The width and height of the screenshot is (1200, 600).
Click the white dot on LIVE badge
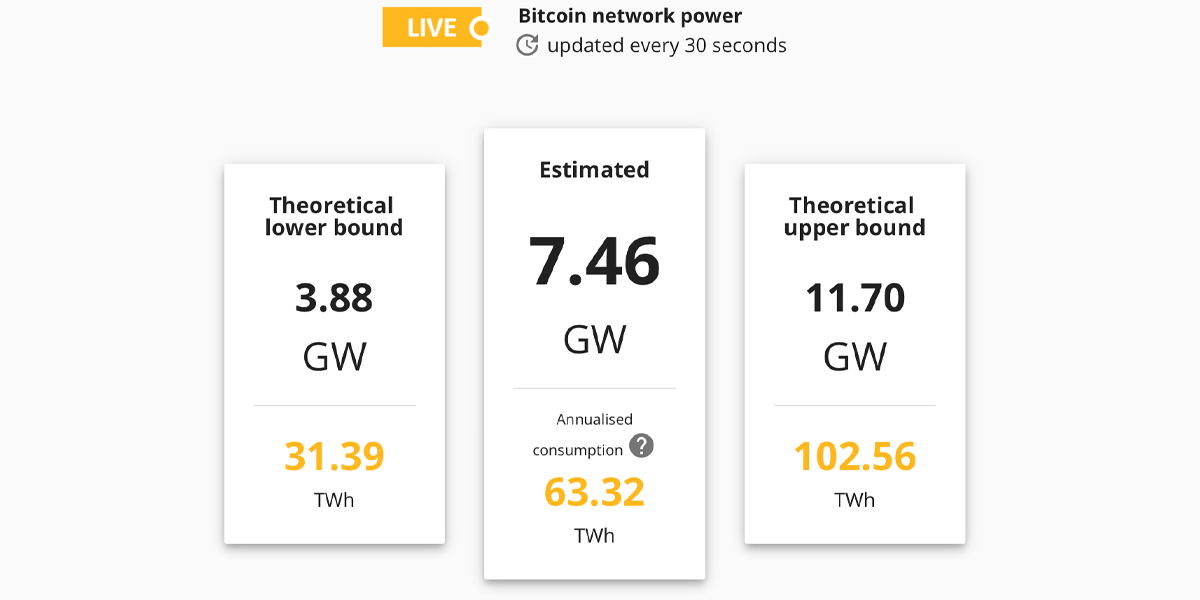click(480, 28)
